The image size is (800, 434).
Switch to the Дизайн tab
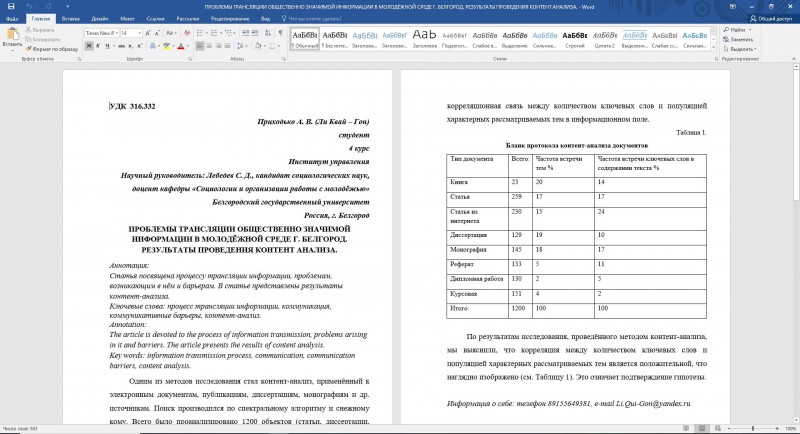[99, 19]
